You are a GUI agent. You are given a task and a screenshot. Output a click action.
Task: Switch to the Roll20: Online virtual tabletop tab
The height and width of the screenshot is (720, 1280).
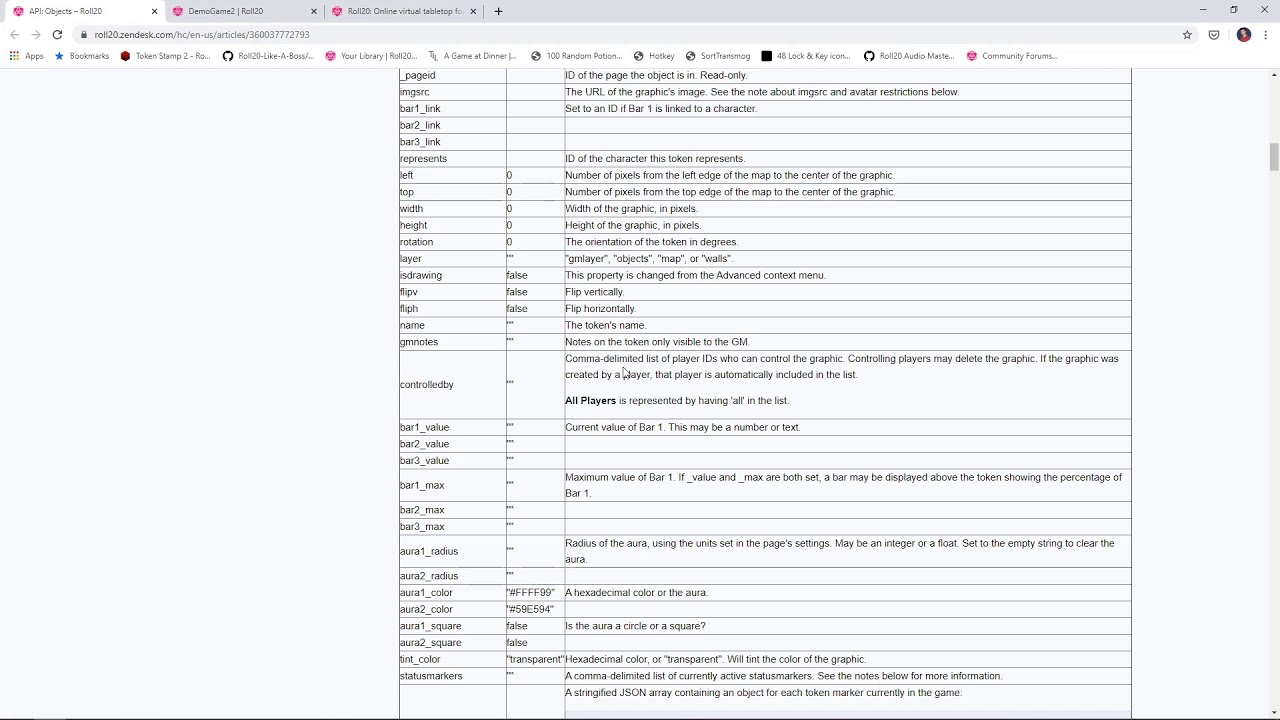[x=404, y=11]
